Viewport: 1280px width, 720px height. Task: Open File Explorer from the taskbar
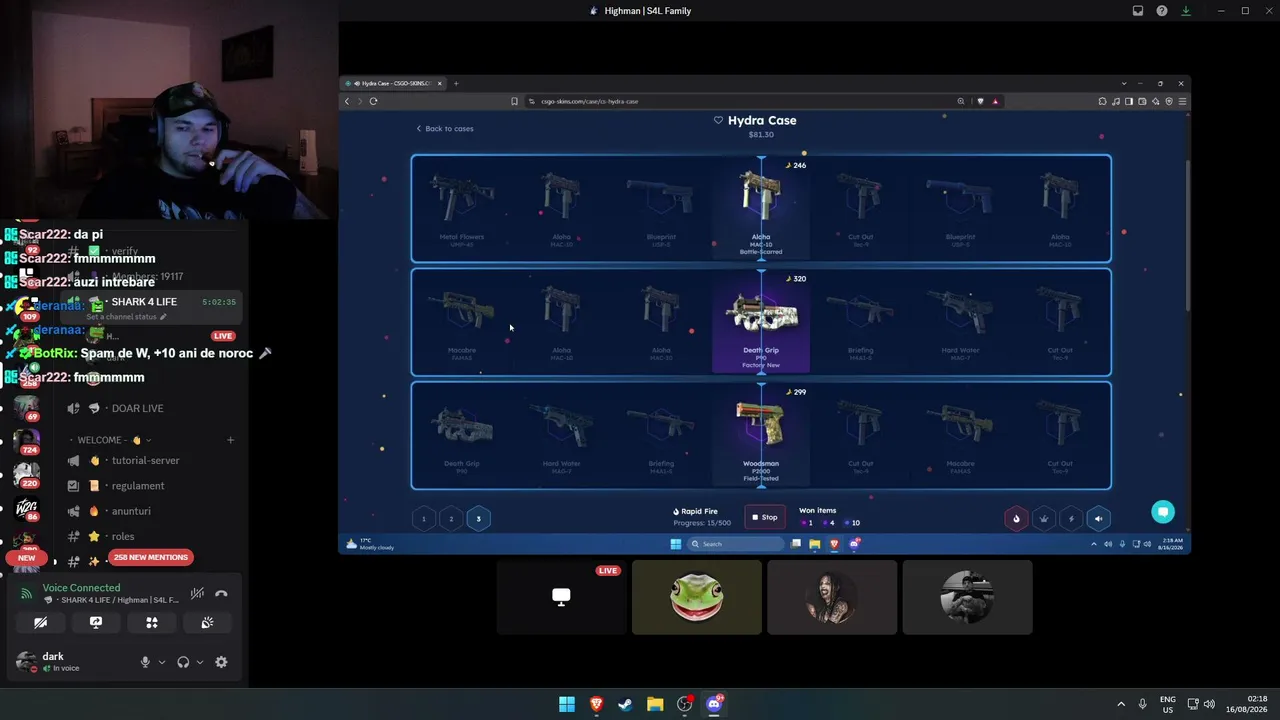pyautogui.click(x=655, y=704)
